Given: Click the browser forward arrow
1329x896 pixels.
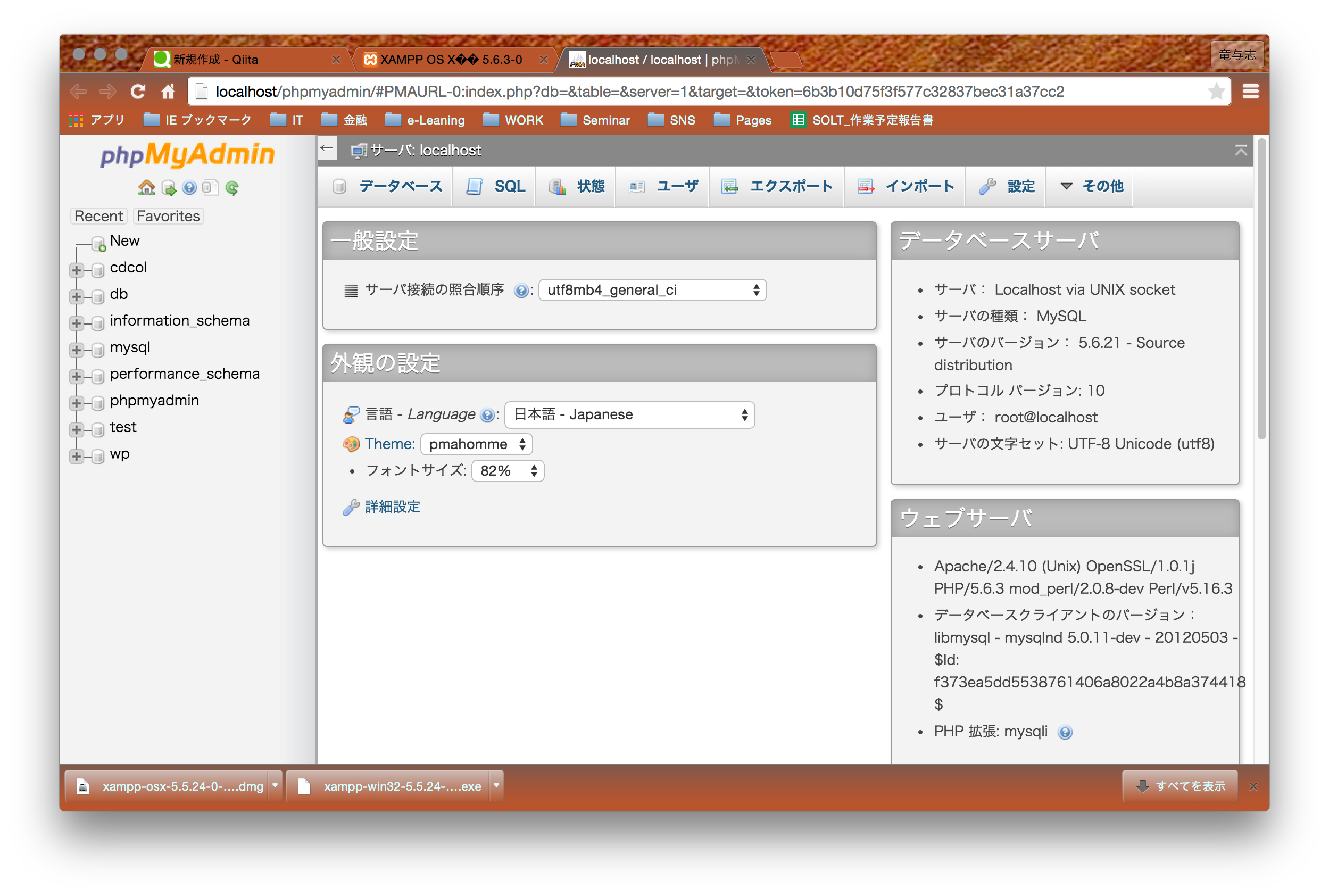Looking at the screenshot, I should pos(107,92).
